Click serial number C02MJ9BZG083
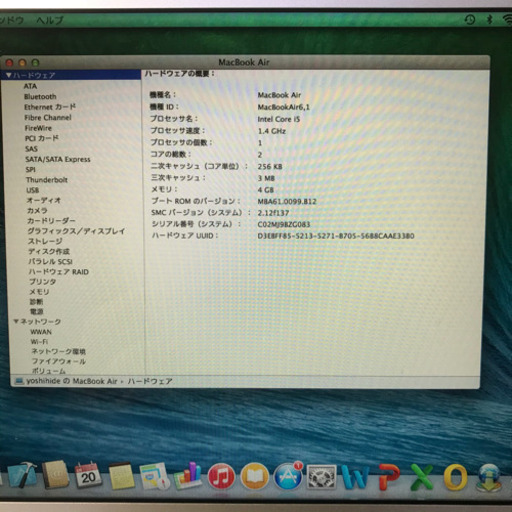Screen dimensions: 512x512 point(284,224)
